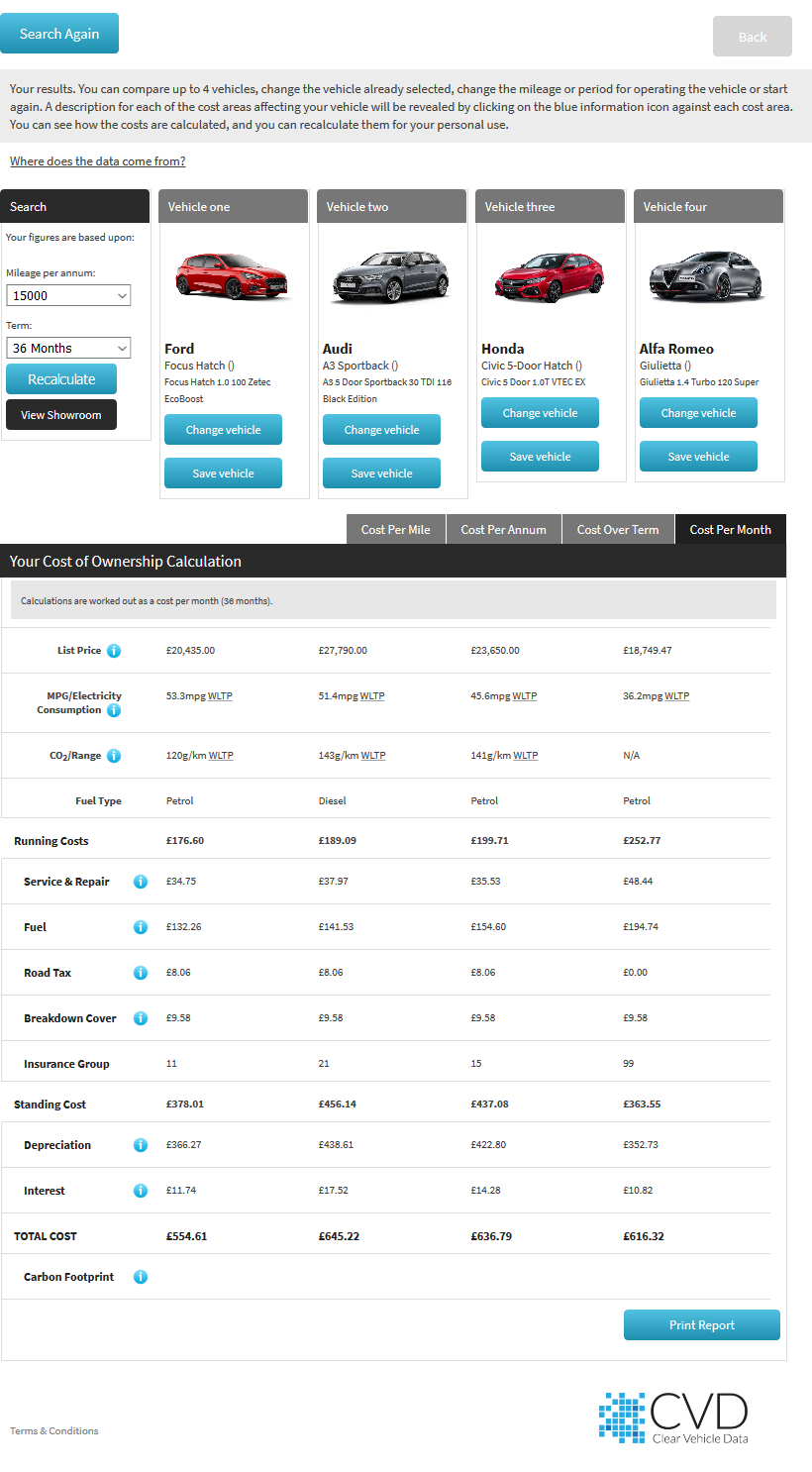The width and height of the screenshot is (812, 1472).
Task: Change vehicle for the Alfa Romeo Giulietta
Action: point(698,413)
